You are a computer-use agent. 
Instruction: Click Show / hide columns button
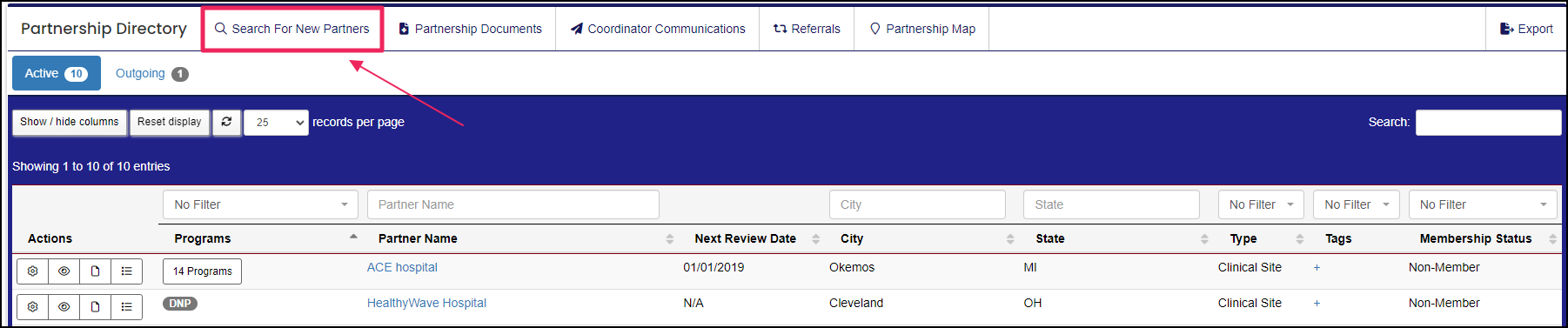click(x=70, y=122)
